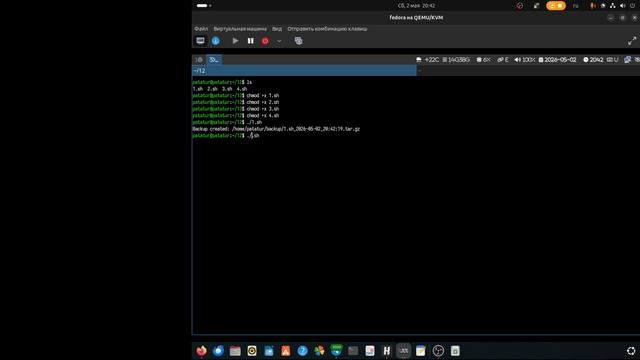The image size is (640, 360).
Task: Click the workspace 1 indicator in guest bar
Action: click(x=199, y=60)
